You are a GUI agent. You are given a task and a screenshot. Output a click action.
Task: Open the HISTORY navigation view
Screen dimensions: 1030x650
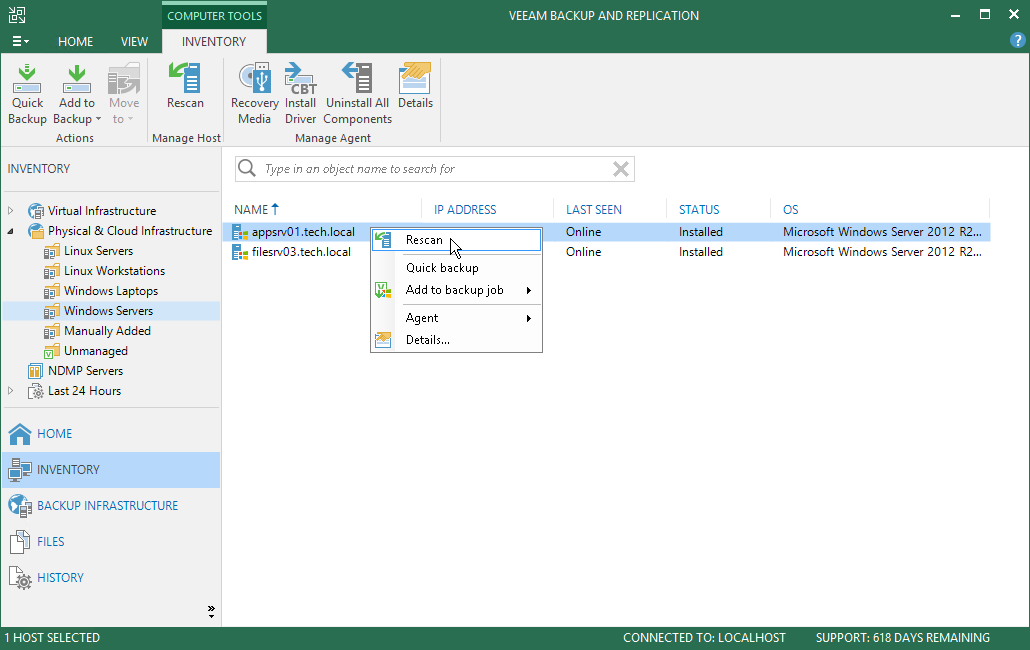pos(111,578)
